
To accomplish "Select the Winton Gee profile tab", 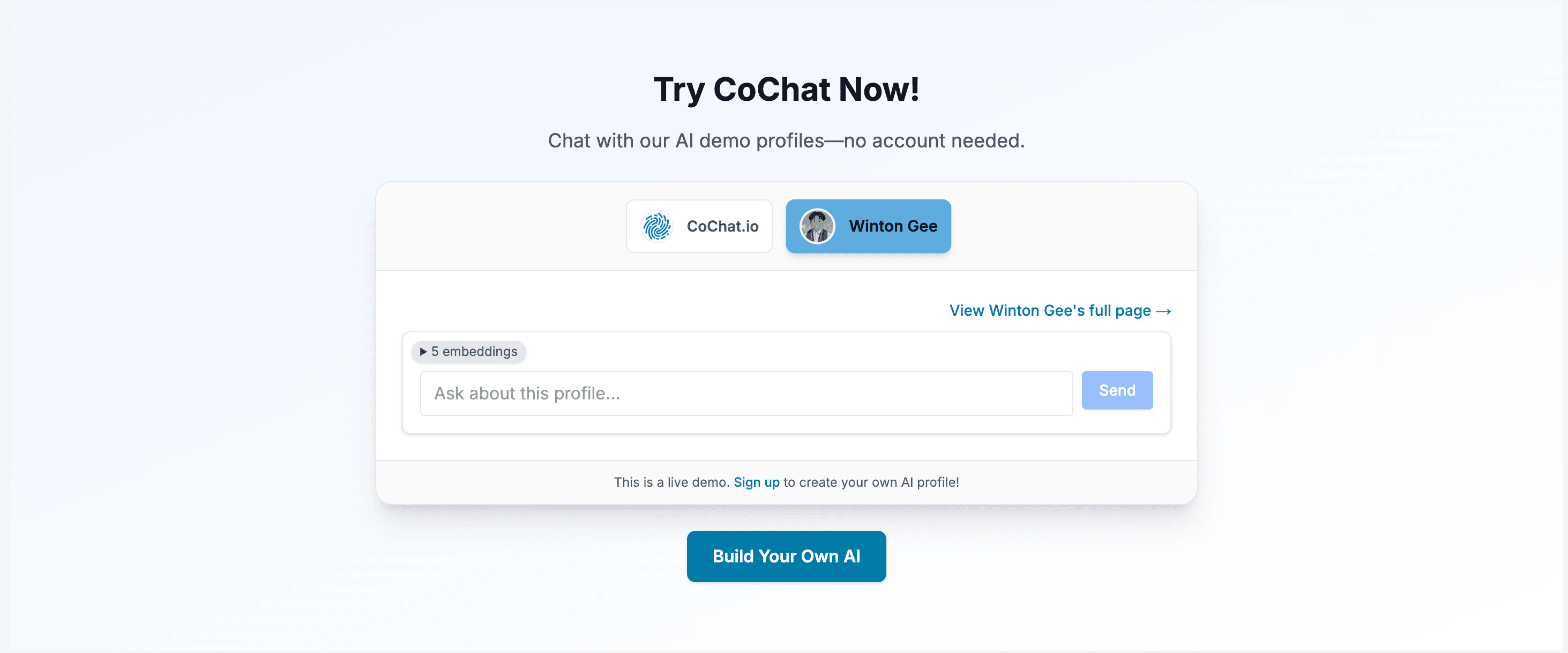I will (x=869, y=226).
